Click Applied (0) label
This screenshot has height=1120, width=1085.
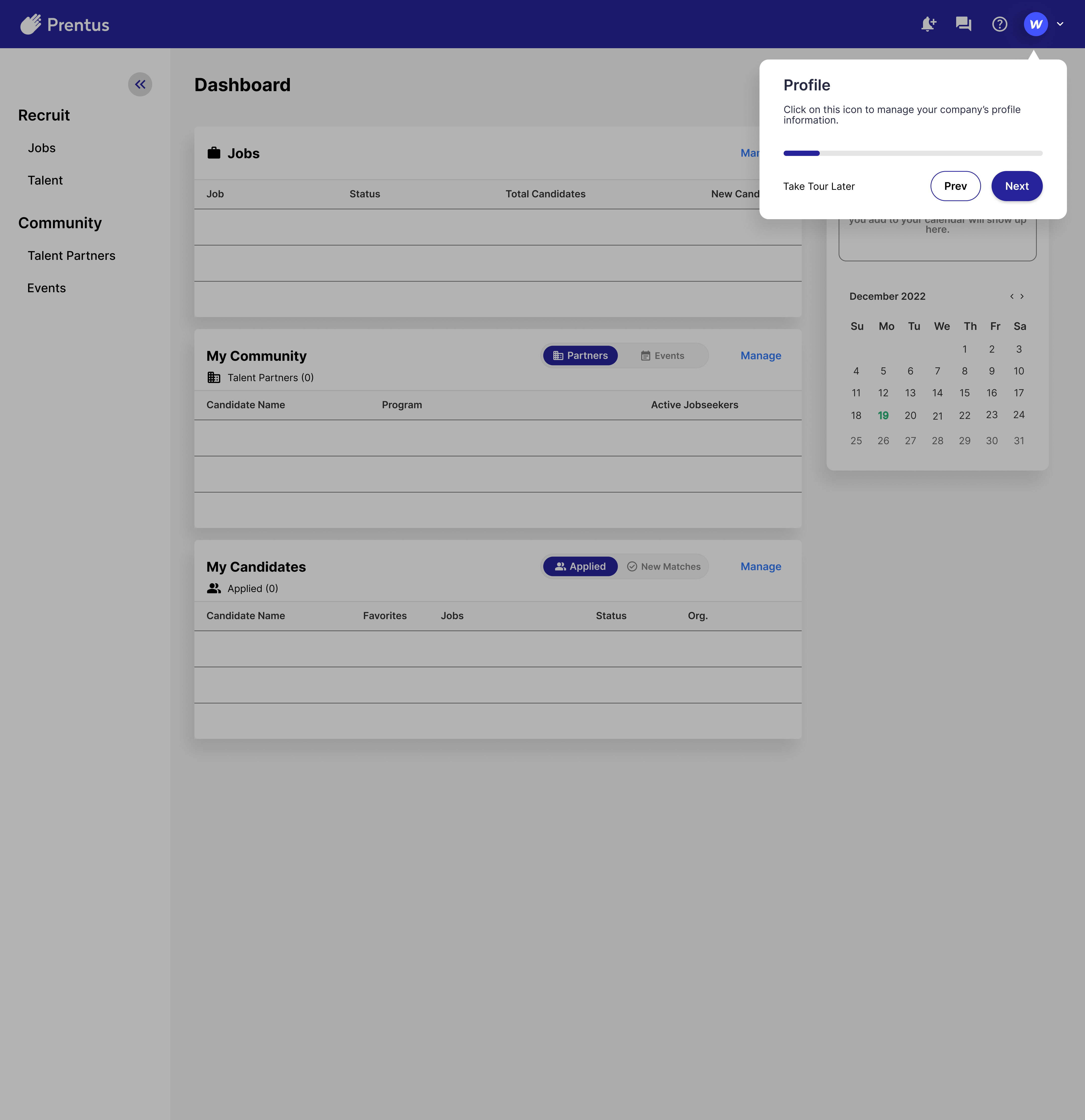click(x=253, y=588)
